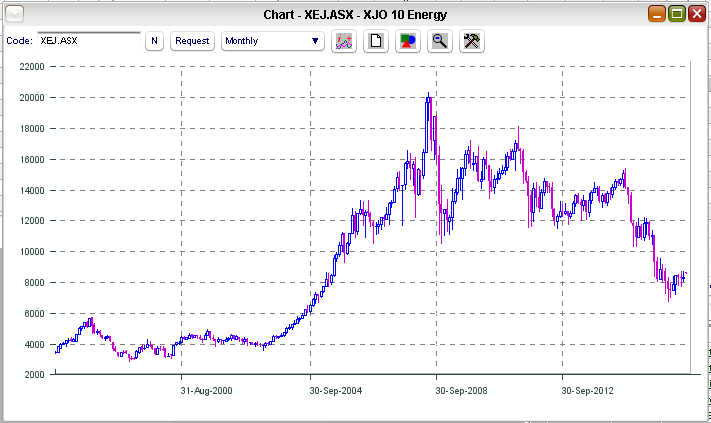
Task: Maximize the chart window
Action: coord(677,14)
